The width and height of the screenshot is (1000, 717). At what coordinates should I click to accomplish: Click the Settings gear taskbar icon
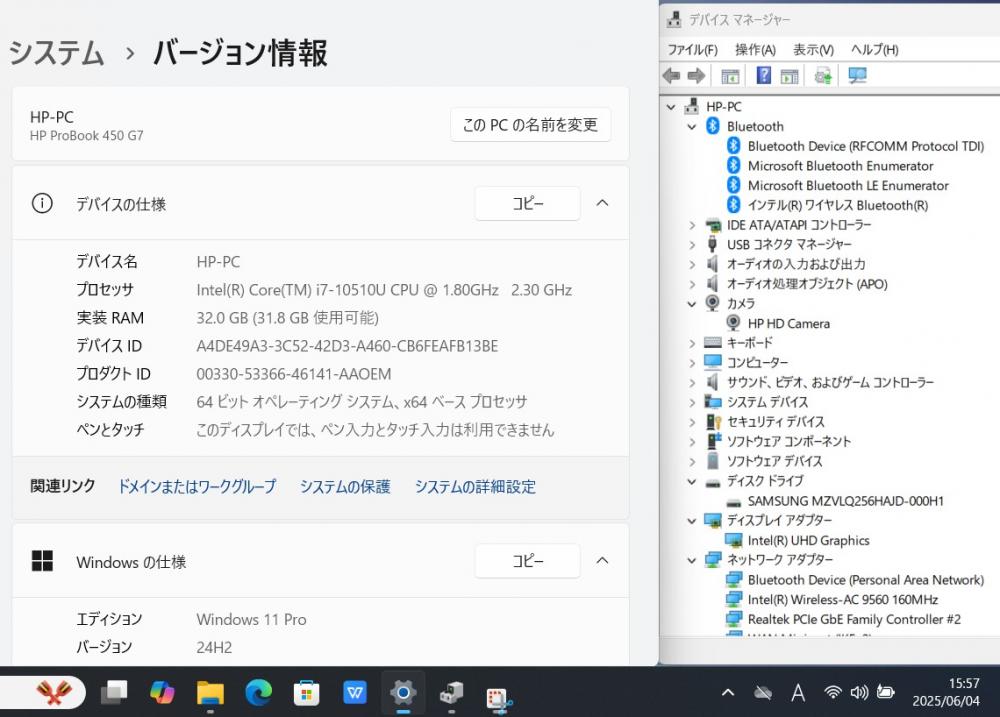pos(403,692)
